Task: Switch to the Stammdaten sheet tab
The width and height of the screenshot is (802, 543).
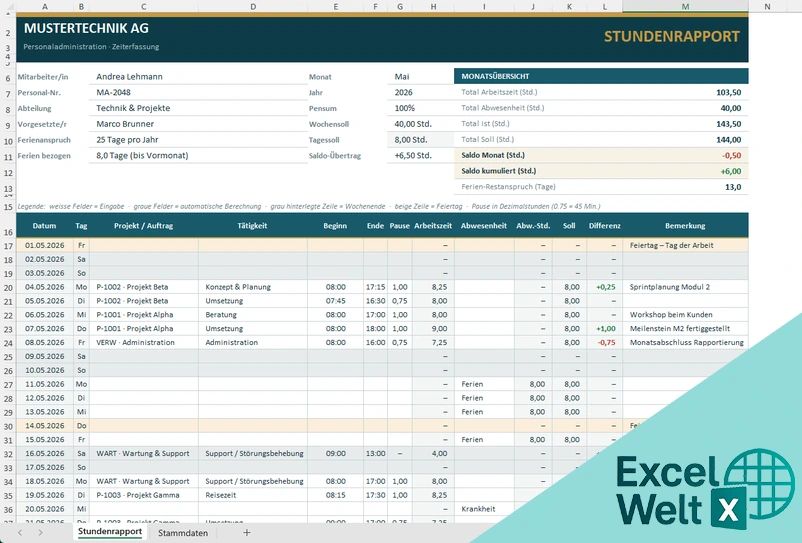Action: tap(183, 533)
